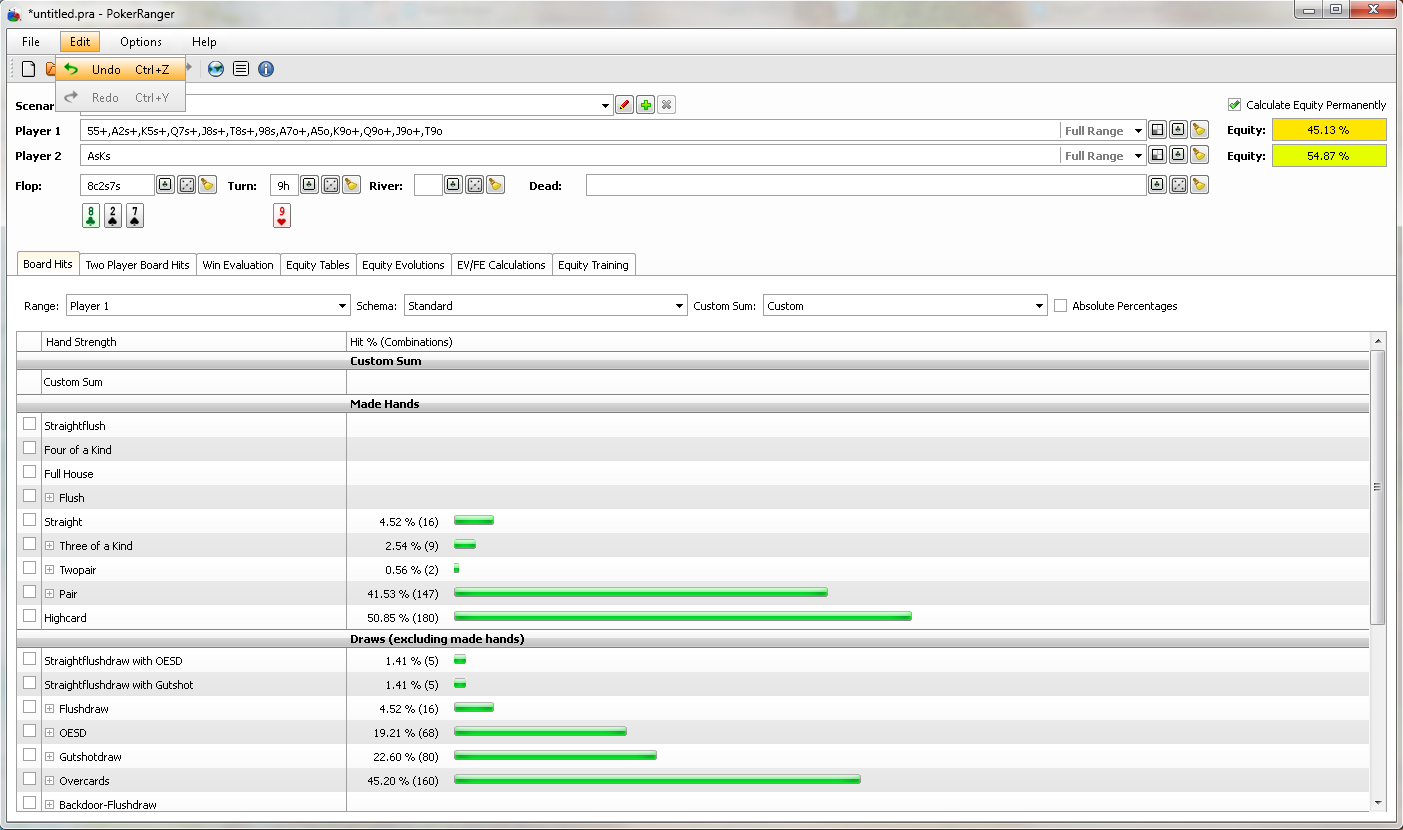The height and width of the screenshot is (830, 1403).
Task: Randomize Dead cards with dice icon
Action: (x=1178, y=185)
